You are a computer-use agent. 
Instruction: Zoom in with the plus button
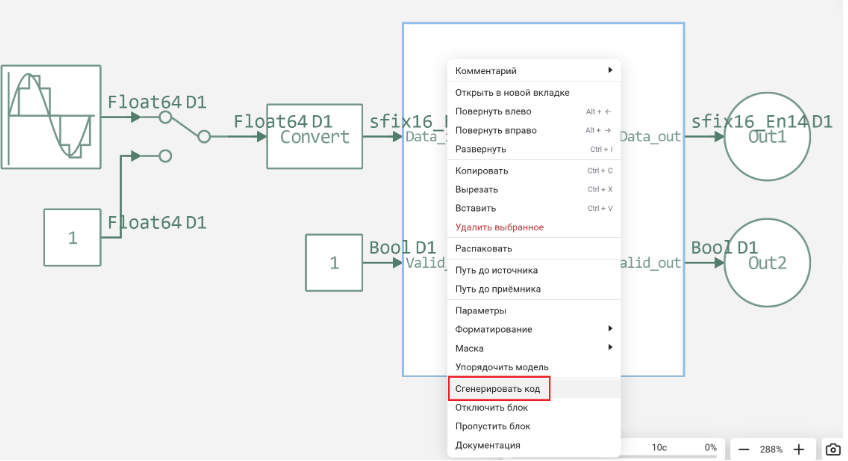(x=799, y=449)
